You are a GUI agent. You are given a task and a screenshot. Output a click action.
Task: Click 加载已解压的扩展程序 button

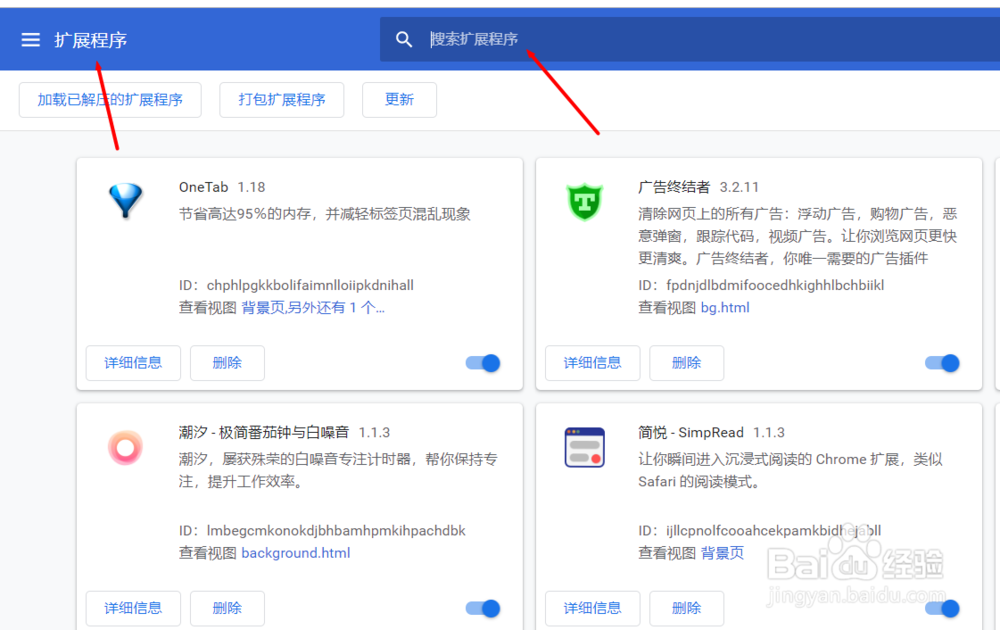[110, 100]
